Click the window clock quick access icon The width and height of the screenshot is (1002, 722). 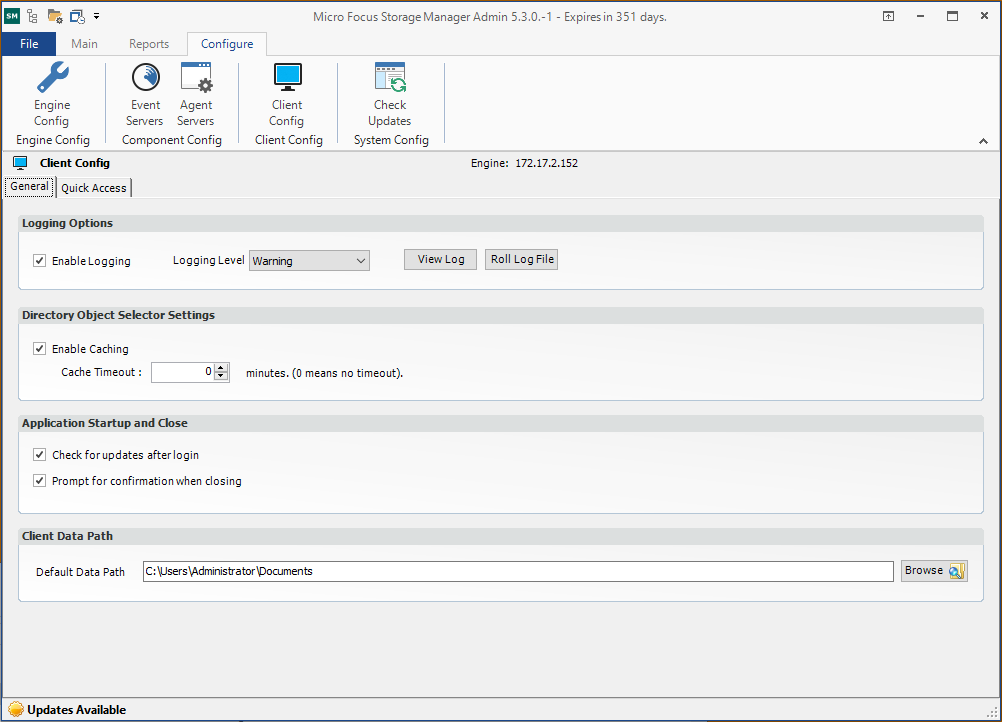click(77, 16)
